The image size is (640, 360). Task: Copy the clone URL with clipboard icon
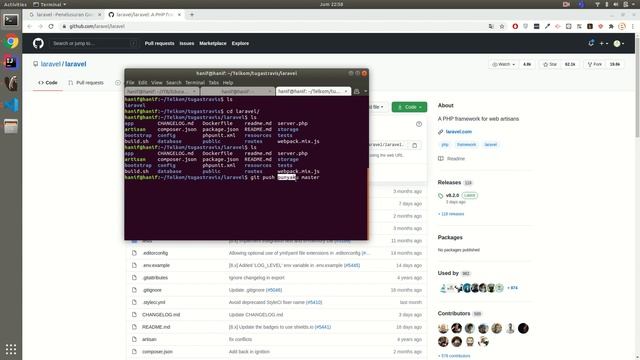[x=415, y=145]
